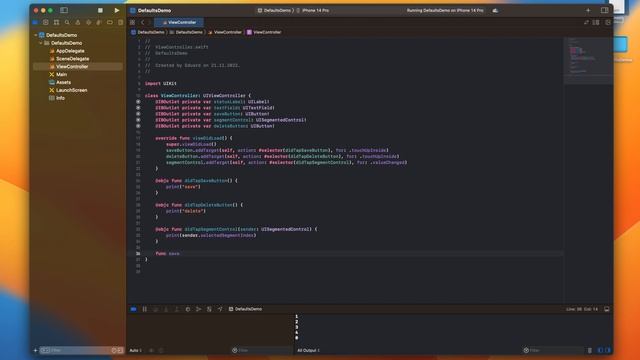Open the Library with the plus button

tap(588, 10)
